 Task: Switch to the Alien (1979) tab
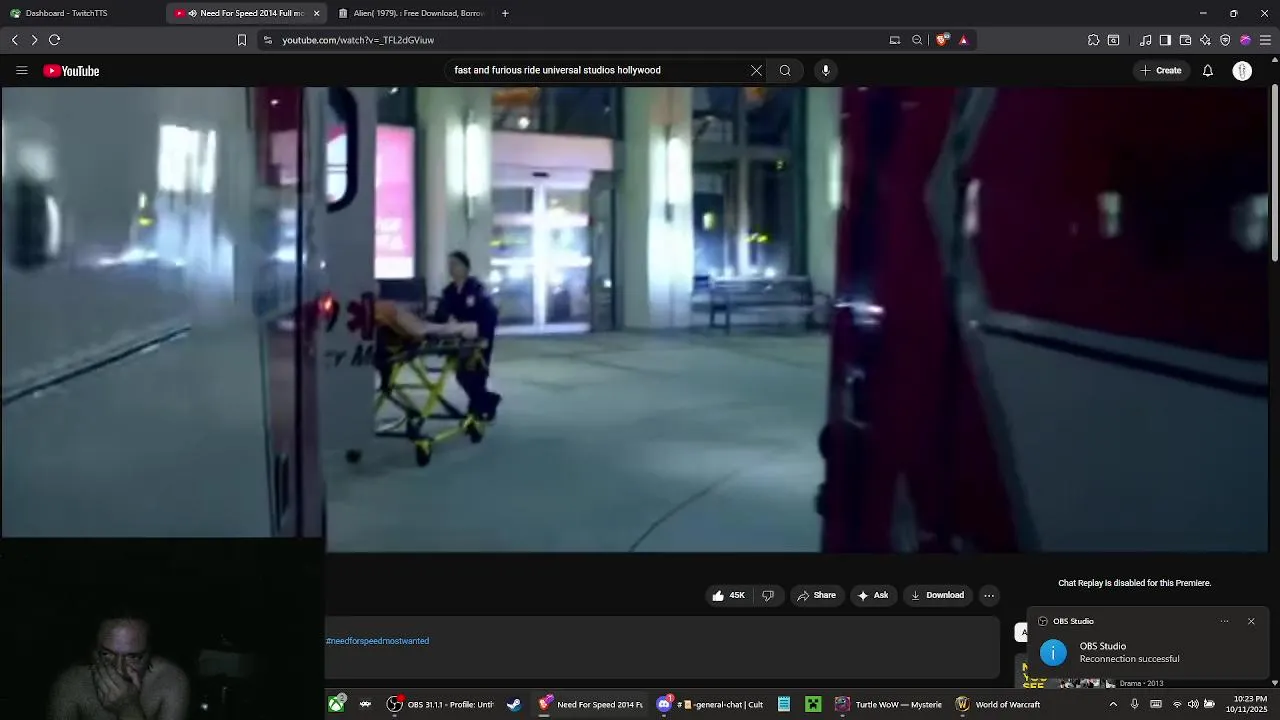(411, 13)
